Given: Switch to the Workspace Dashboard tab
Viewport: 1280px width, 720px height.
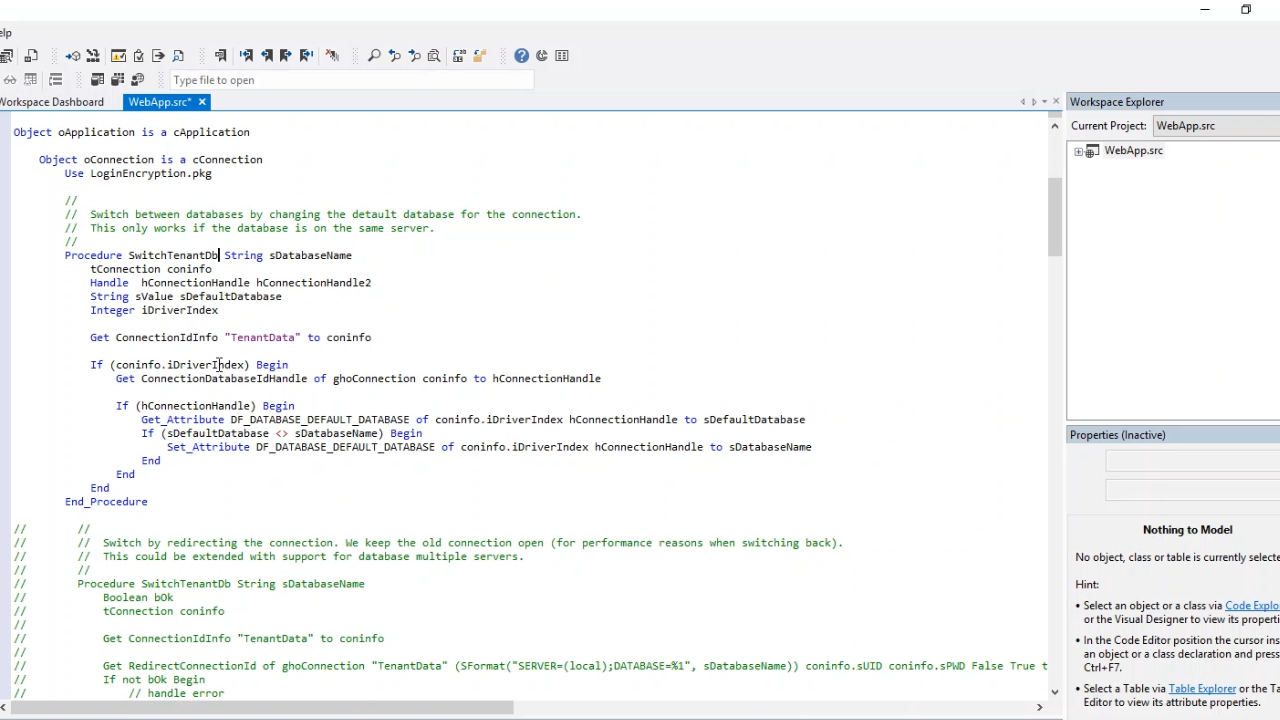Looking at the screenshot, I should [x=52, y=102].
